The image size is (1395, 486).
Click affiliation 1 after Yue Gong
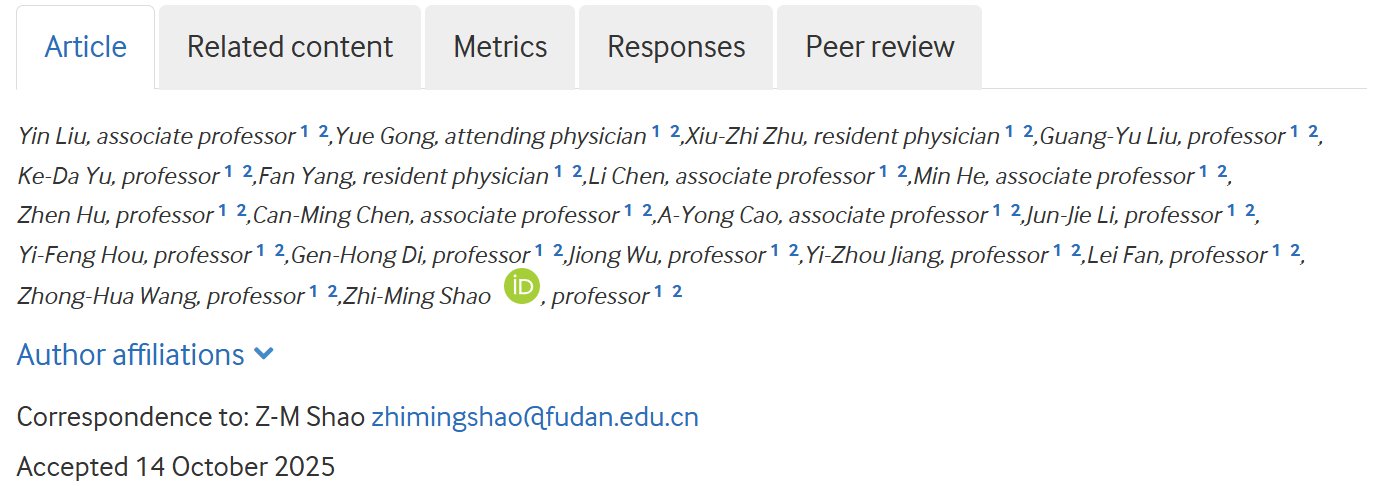[x=657, y=131]
